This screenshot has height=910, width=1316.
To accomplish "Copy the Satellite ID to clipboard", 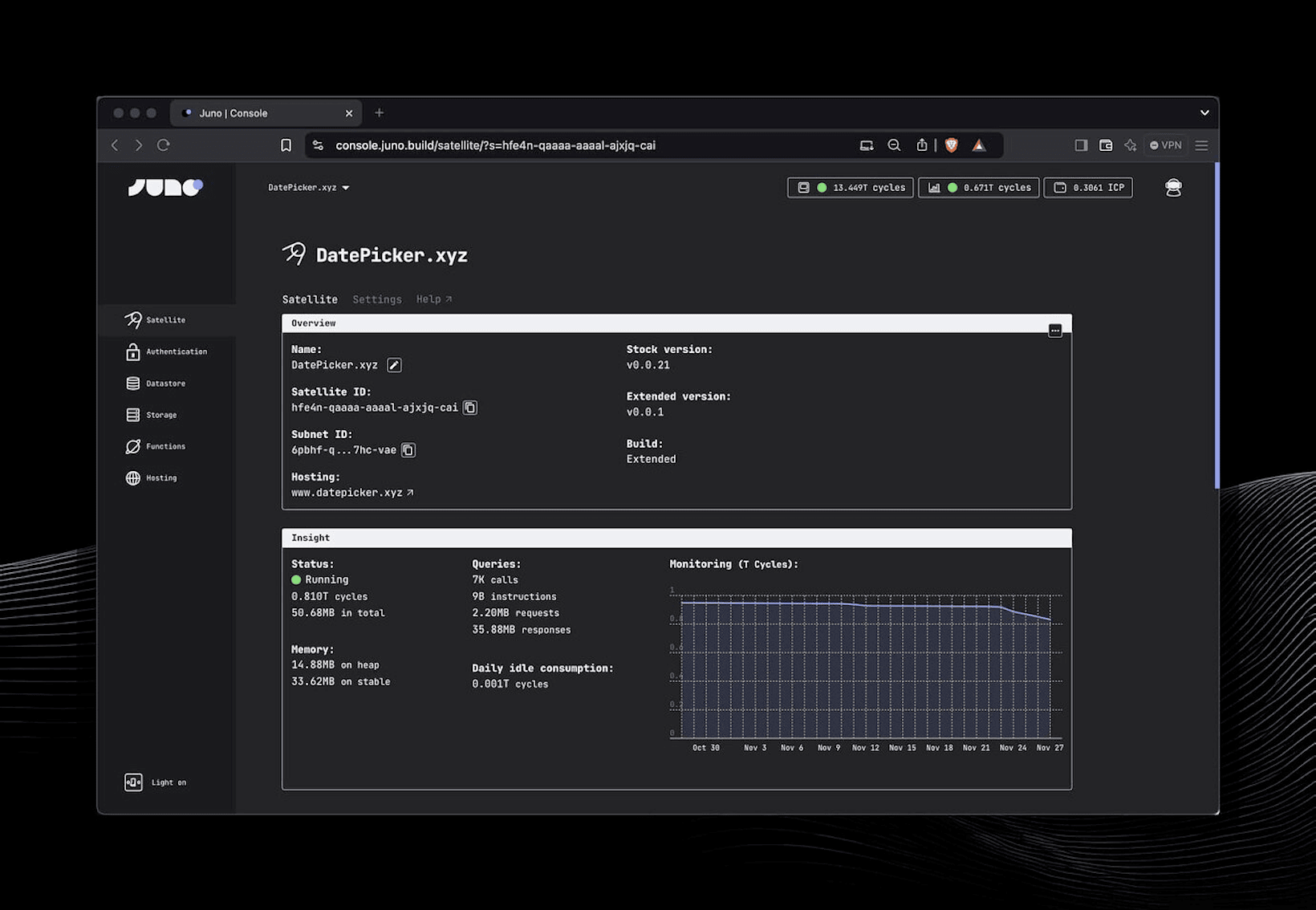I will coord(470,407).
